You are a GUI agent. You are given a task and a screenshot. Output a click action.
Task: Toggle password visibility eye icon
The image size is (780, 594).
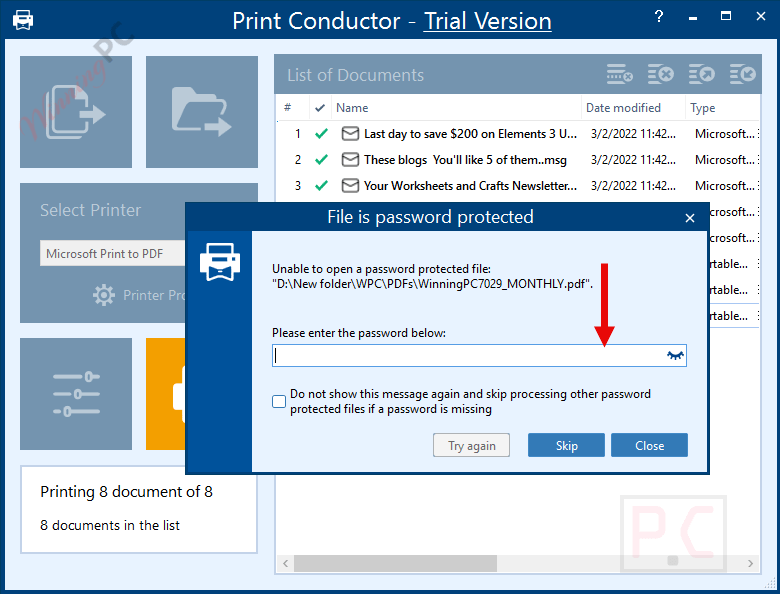[675, 355]
